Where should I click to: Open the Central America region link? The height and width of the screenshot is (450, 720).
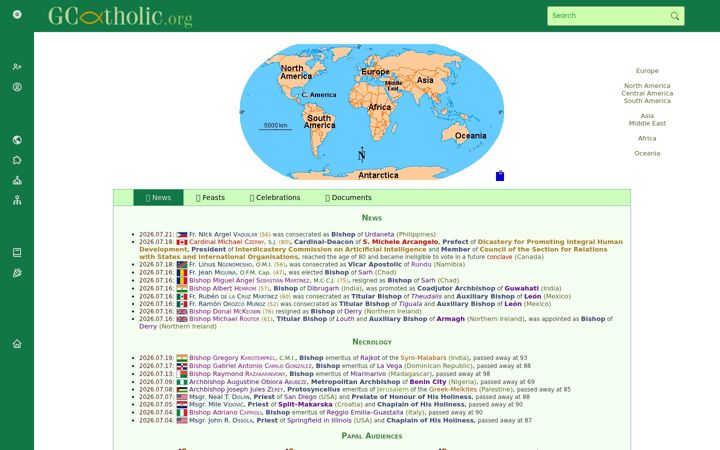[x=647, y=93]
